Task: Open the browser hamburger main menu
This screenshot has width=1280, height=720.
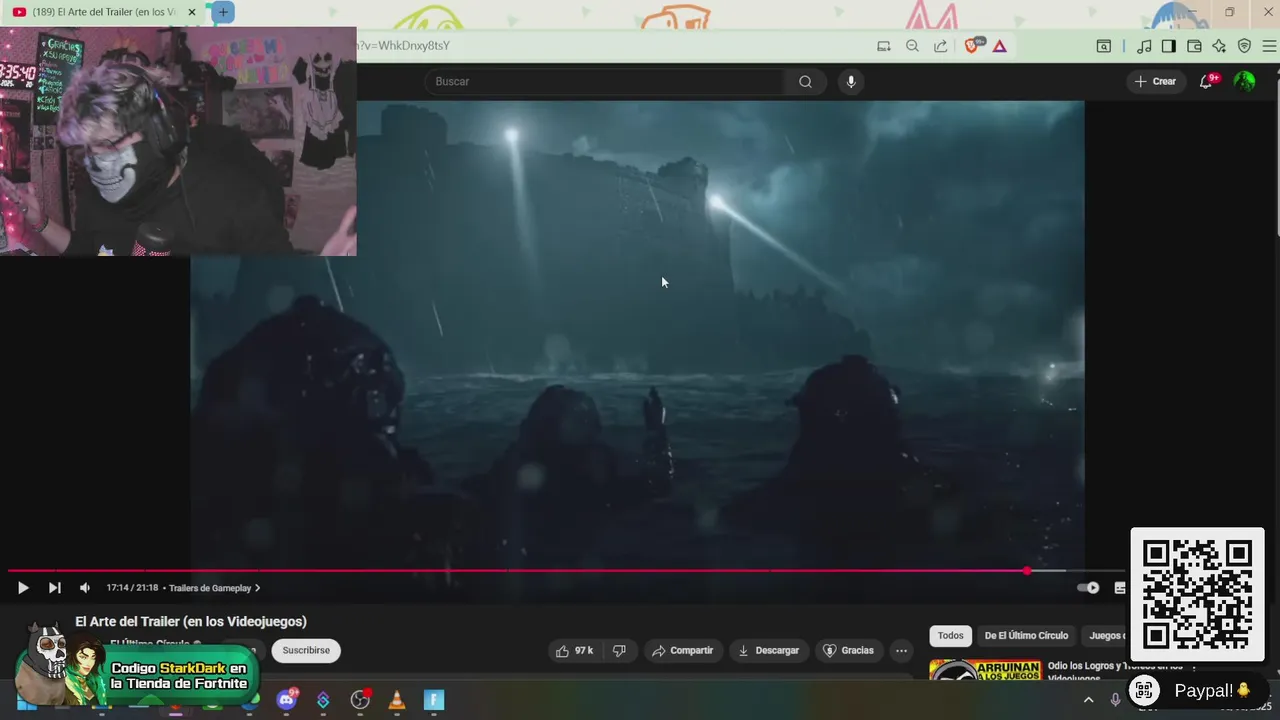Action: coord(1269,46)
